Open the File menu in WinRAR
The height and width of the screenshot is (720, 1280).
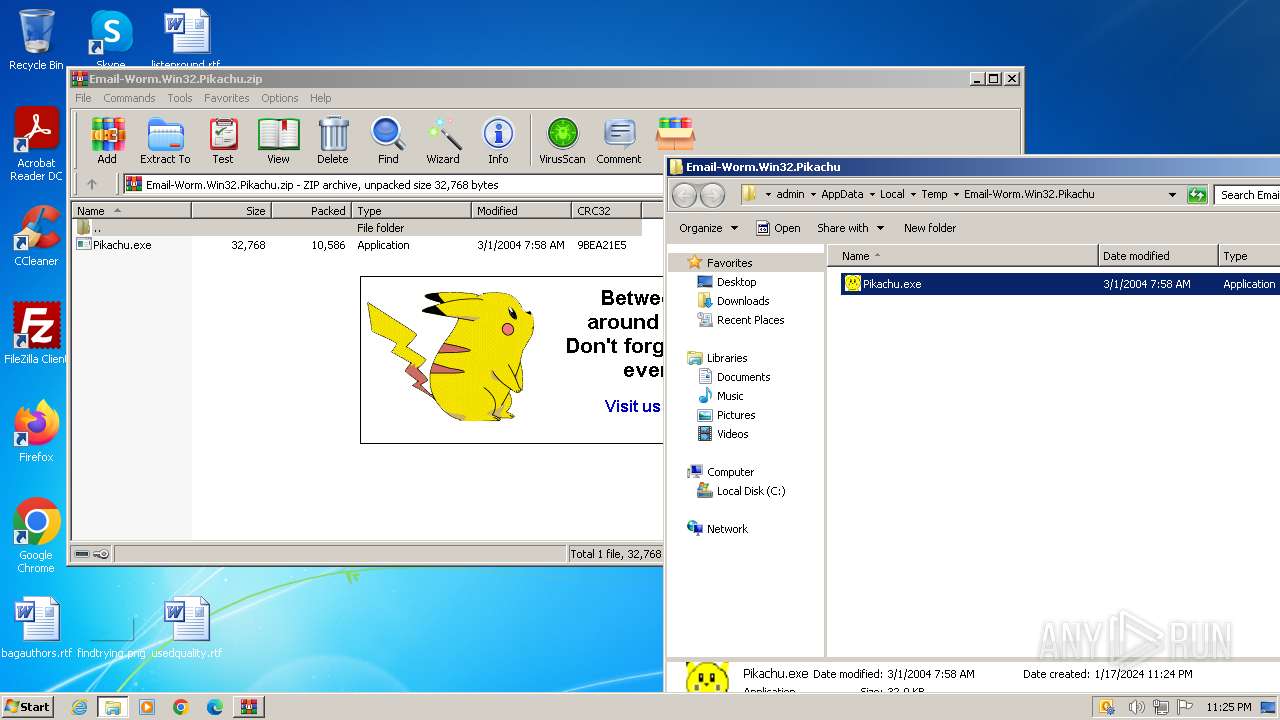tap(83, 98)
